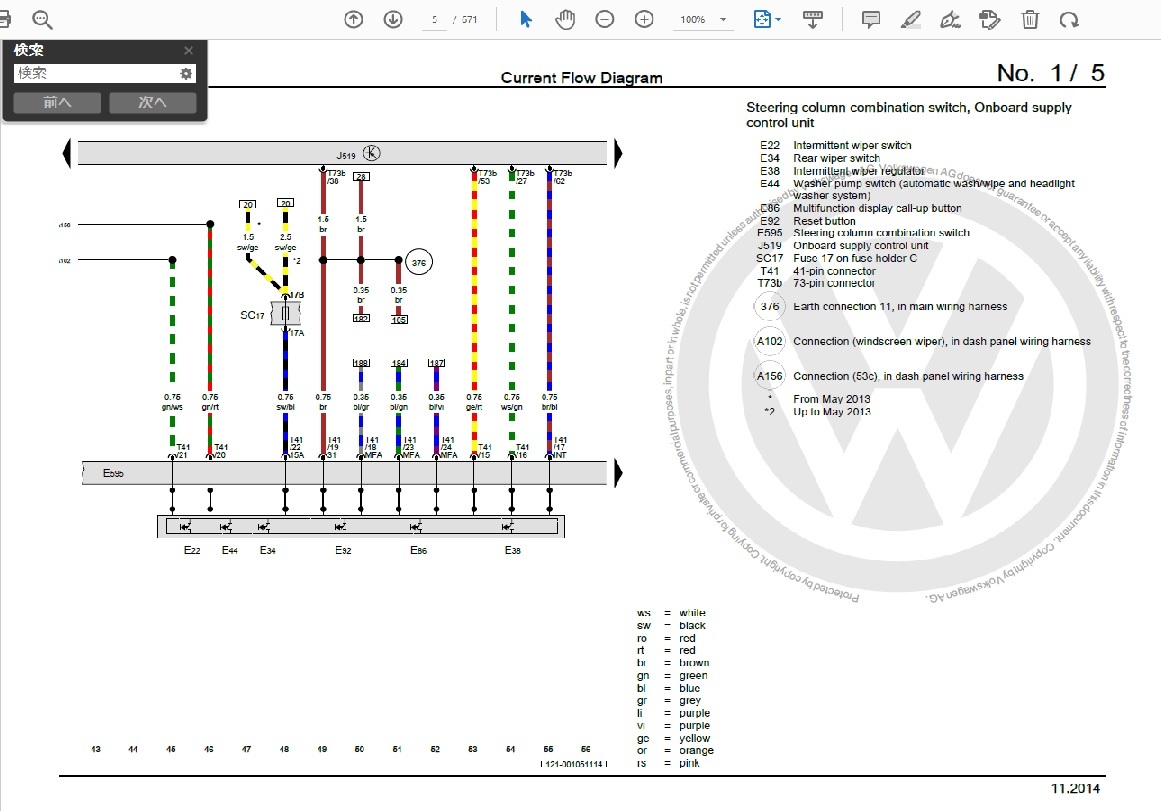This screenshot has height=811, width=1161.
Task: Zoom in with the plus icon
Action: click(x=645, y=19)
